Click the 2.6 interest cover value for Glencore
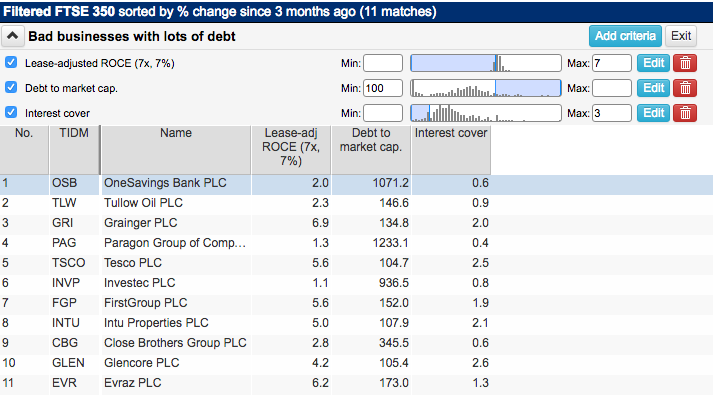This screenshot has width=713, height=396. coord(480,363)
